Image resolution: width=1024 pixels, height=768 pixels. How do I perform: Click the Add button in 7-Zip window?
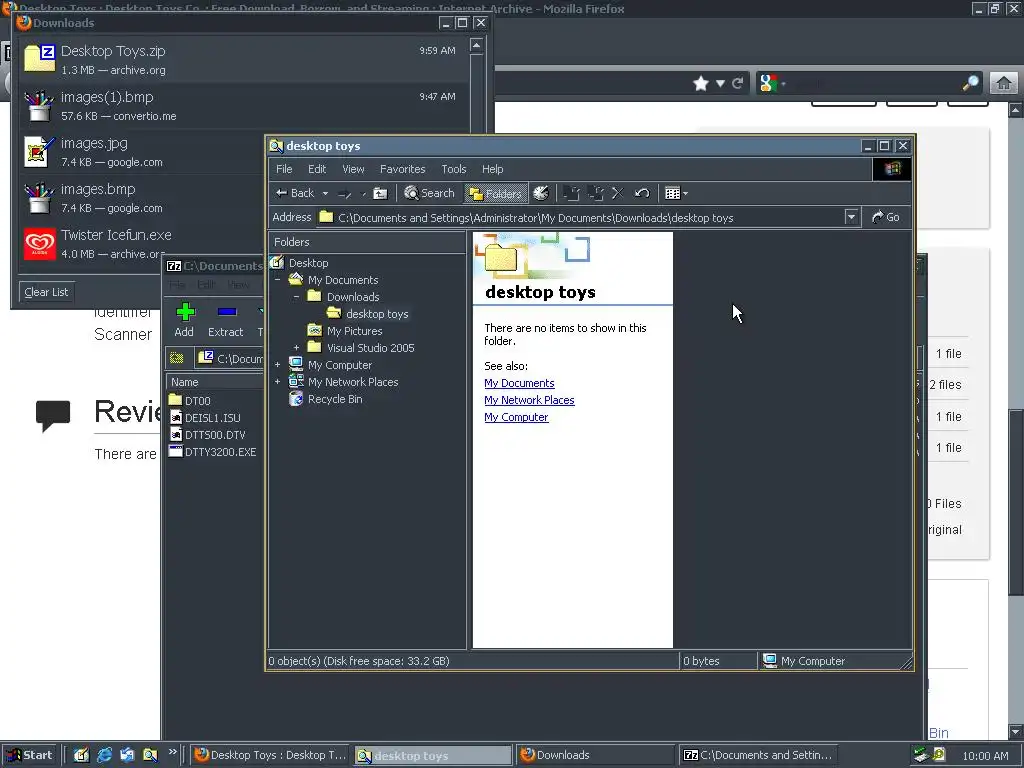pyautogui.click(x=185, y=320)
